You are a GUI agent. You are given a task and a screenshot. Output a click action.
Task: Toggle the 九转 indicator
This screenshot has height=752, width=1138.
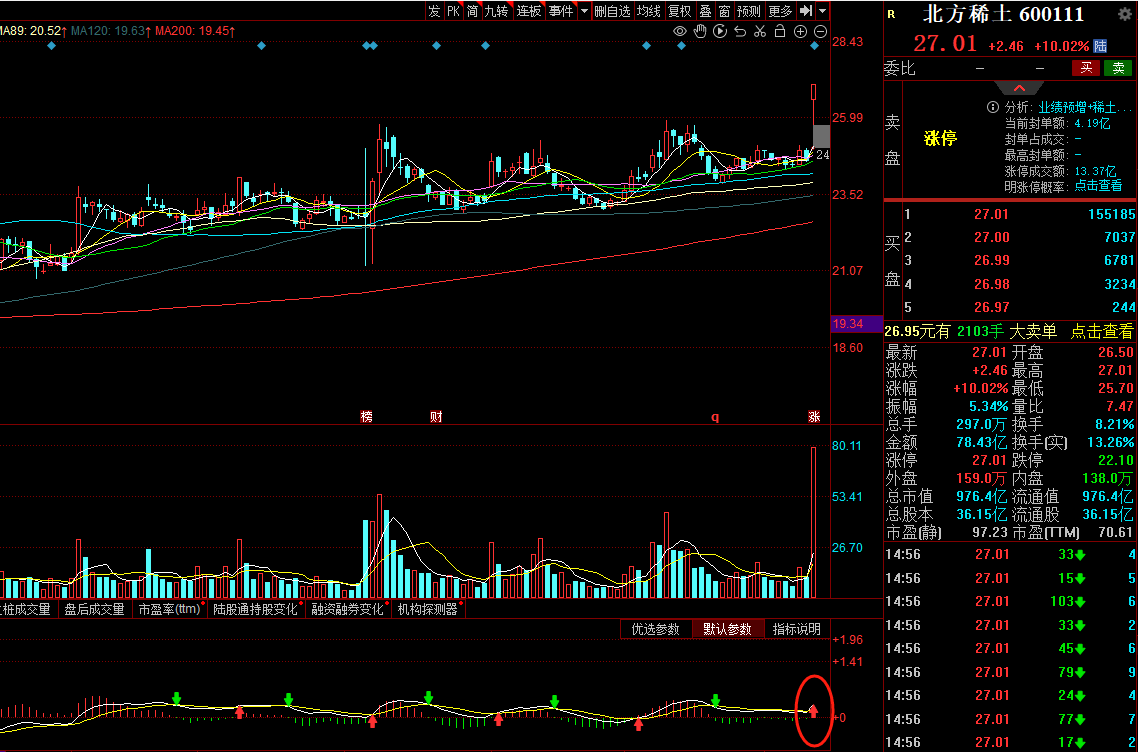pyautogui.click(x=497, y=11)
